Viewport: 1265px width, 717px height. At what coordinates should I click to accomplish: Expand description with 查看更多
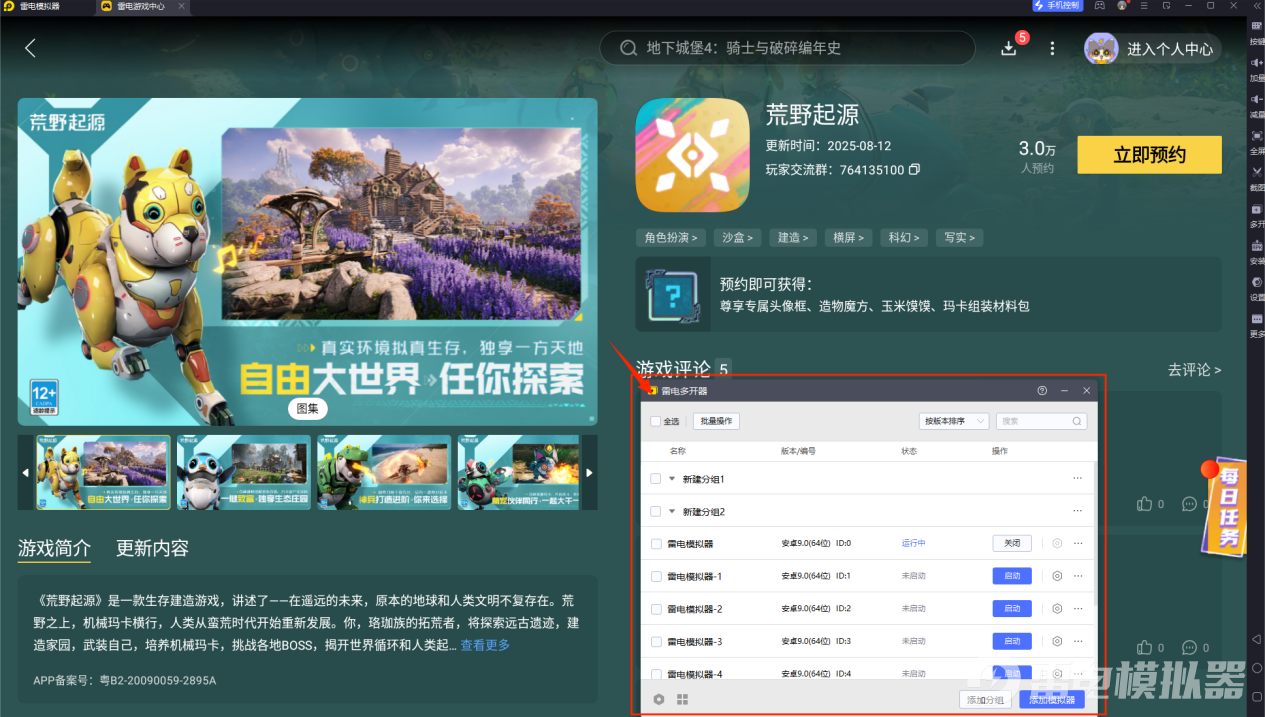click(x=485, y=646)
